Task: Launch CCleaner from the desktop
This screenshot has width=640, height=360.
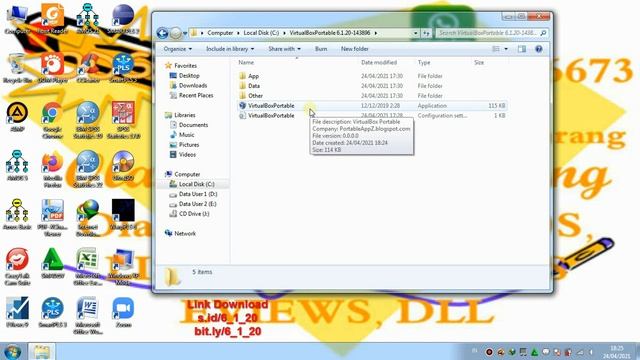Action: point(87,67)
